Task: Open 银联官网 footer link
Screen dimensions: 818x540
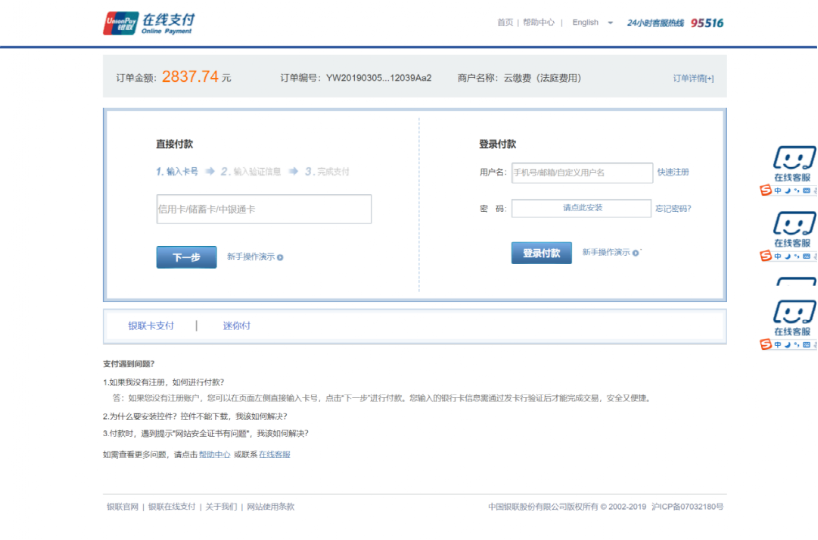Action: (123, 507)
